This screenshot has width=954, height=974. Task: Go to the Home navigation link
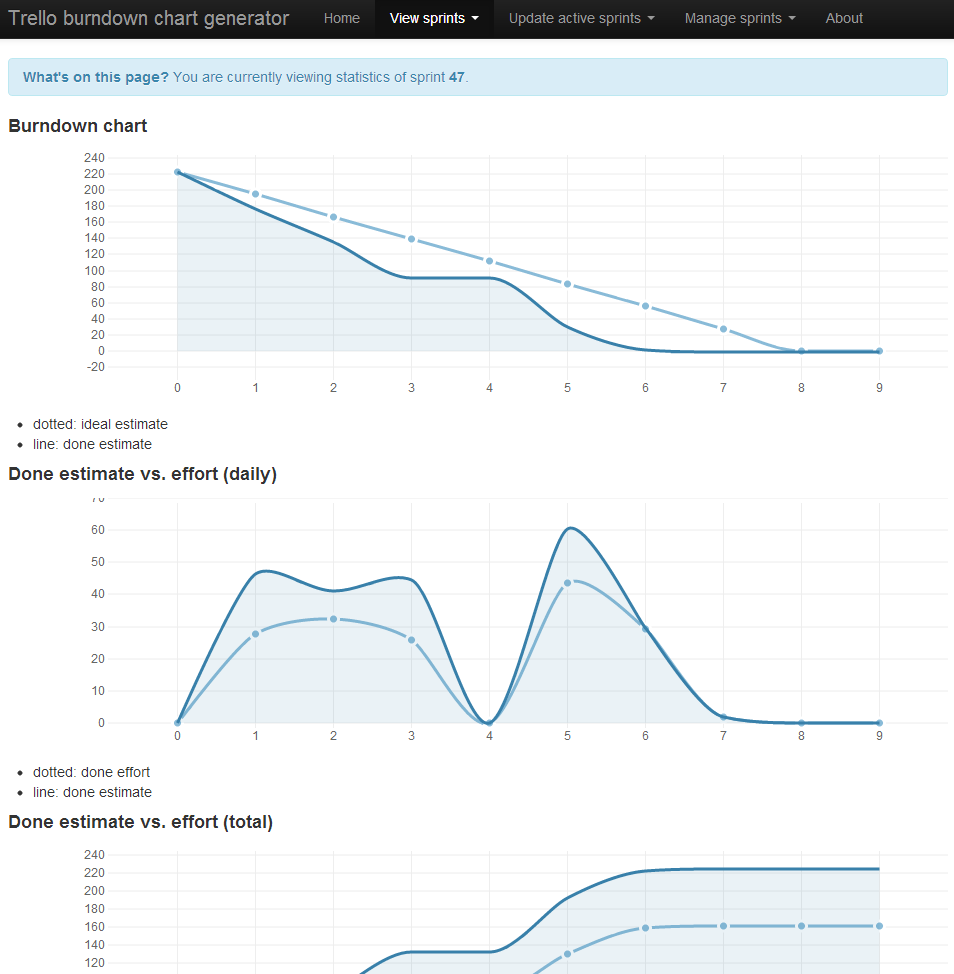coord(342,19)
